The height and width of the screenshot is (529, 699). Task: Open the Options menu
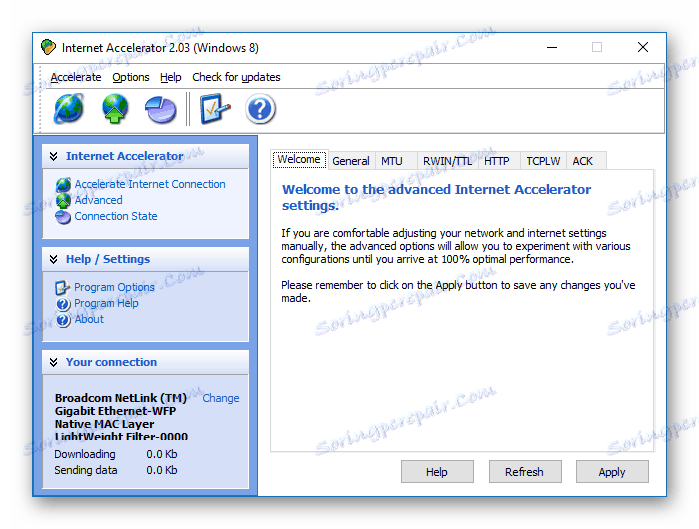[131, 77]
